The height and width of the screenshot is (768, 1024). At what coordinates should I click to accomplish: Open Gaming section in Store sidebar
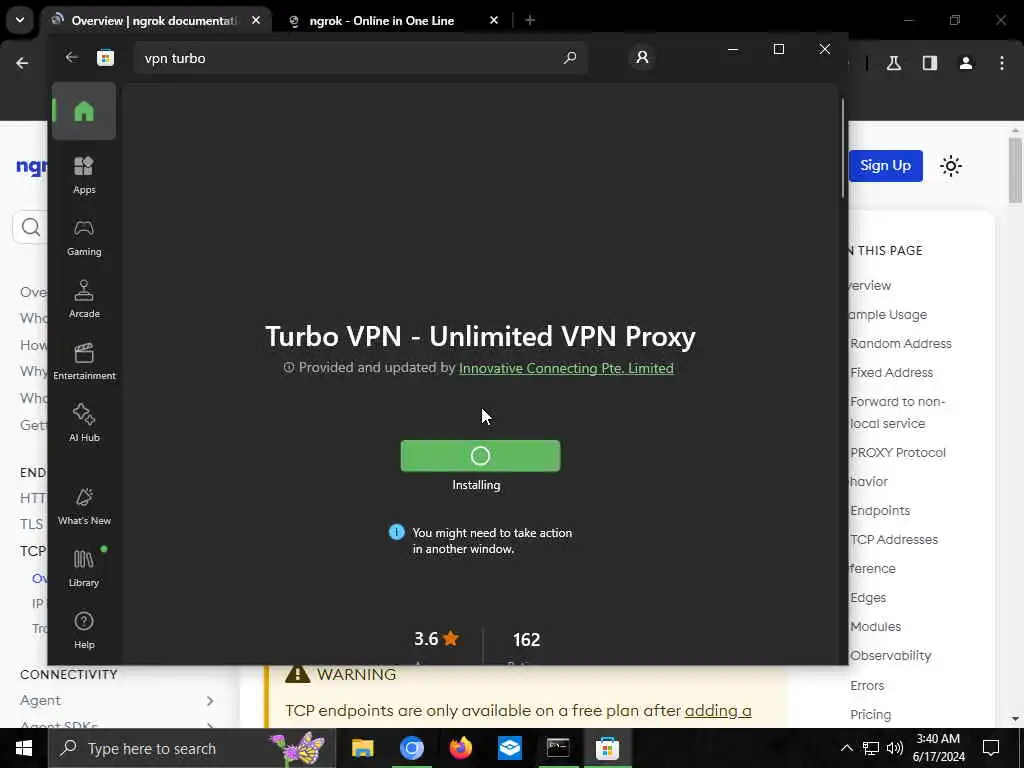[x=84, y=237]
